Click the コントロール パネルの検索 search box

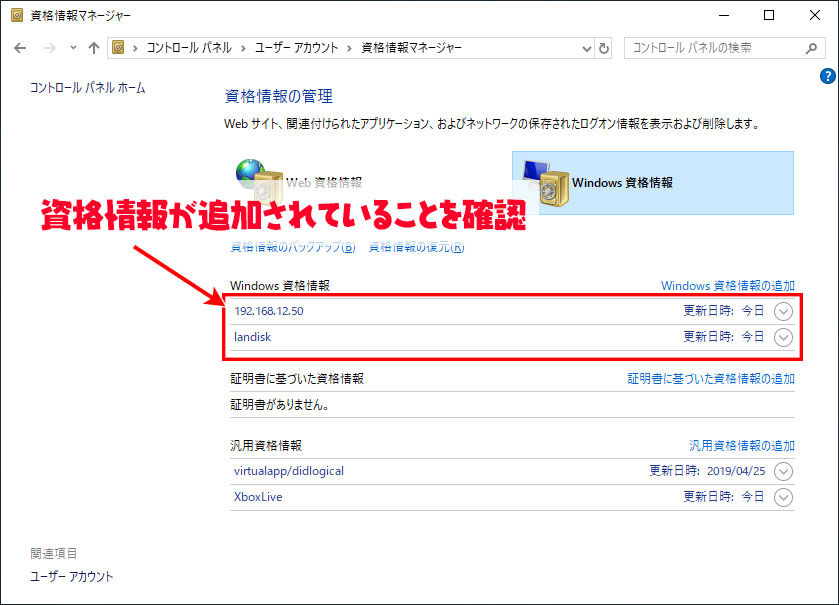point(724,48)
